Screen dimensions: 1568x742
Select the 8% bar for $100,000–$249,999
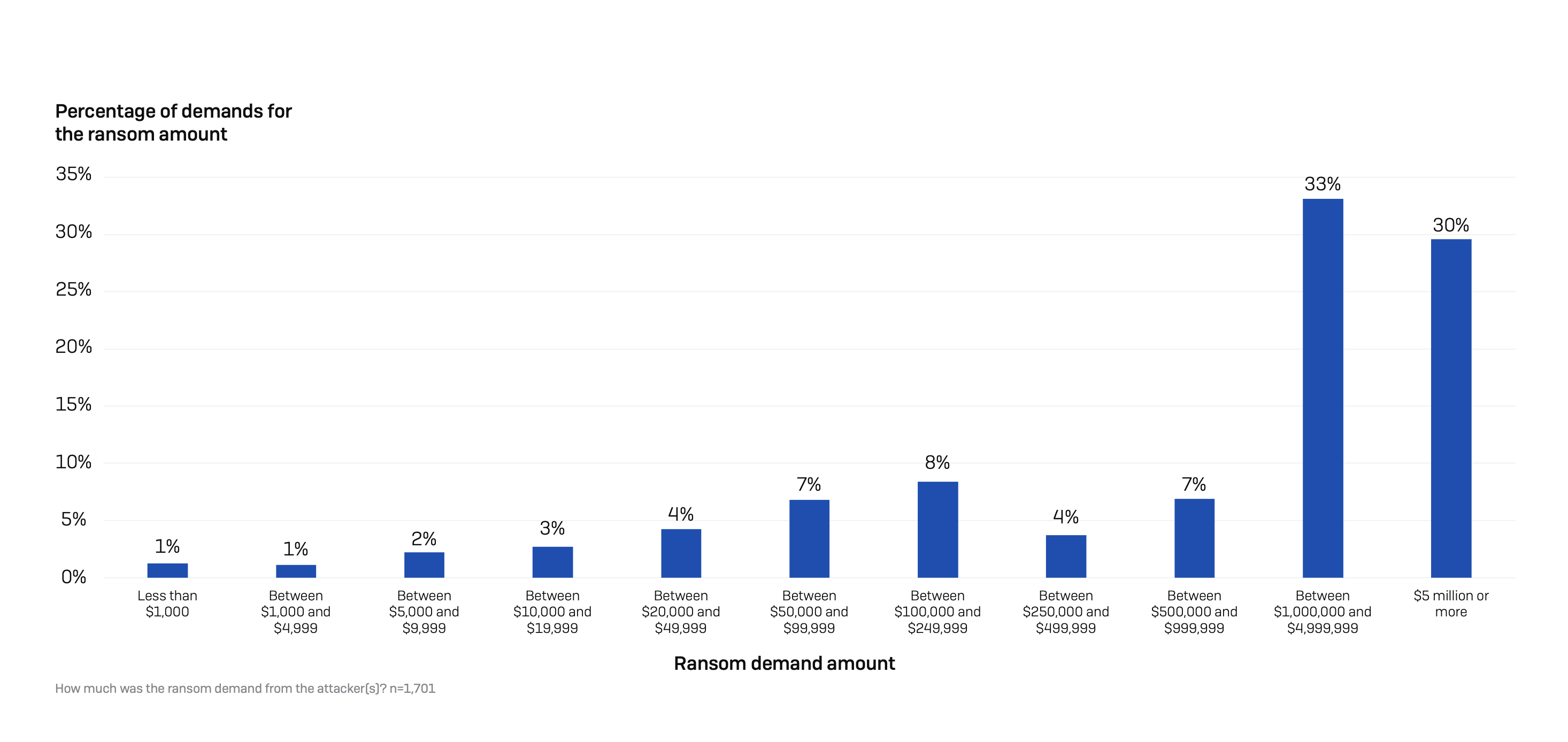937,529
